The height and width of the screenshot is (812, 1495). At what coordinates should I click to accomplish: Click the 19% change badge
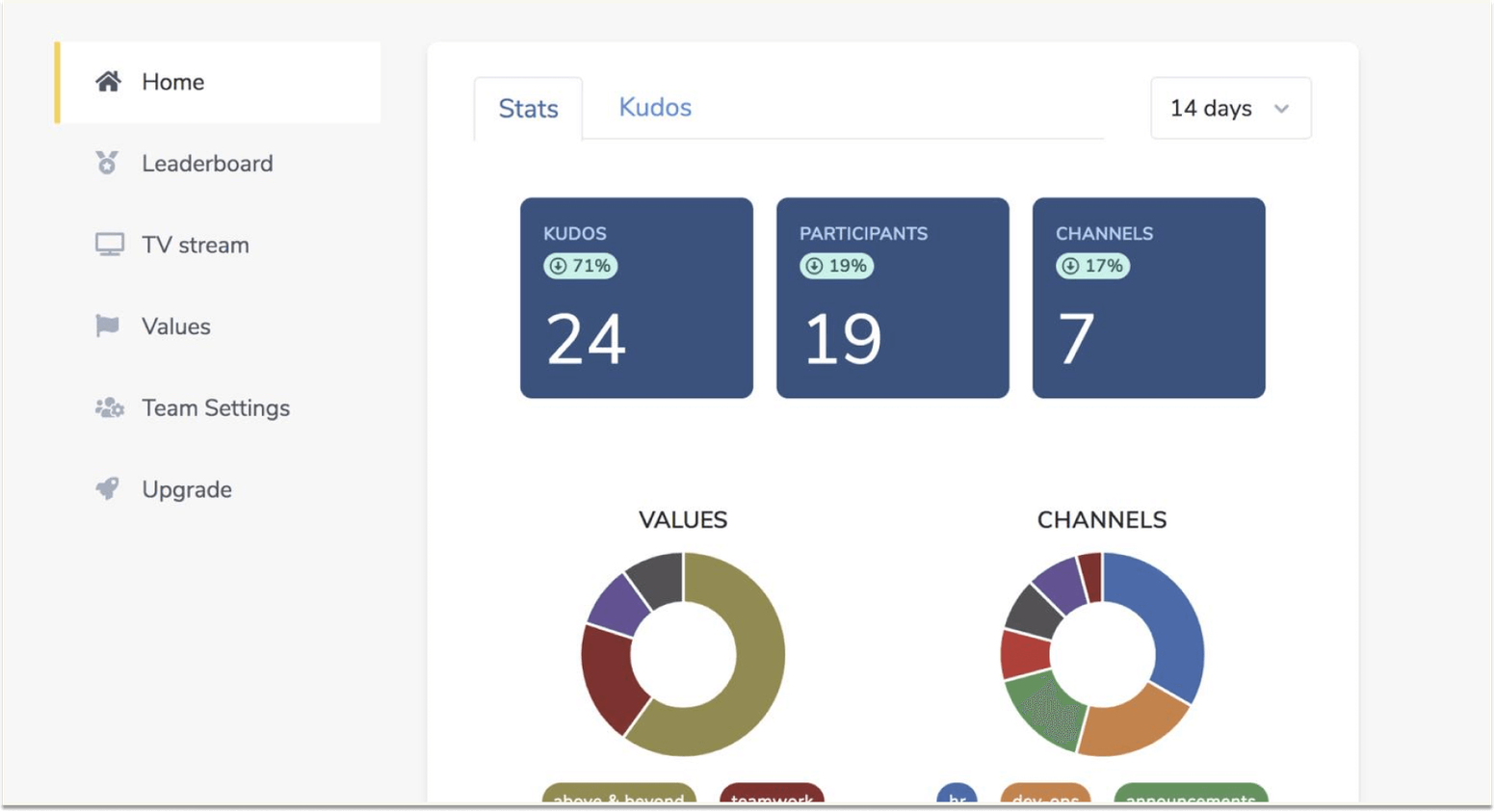(x=836, y=266)
